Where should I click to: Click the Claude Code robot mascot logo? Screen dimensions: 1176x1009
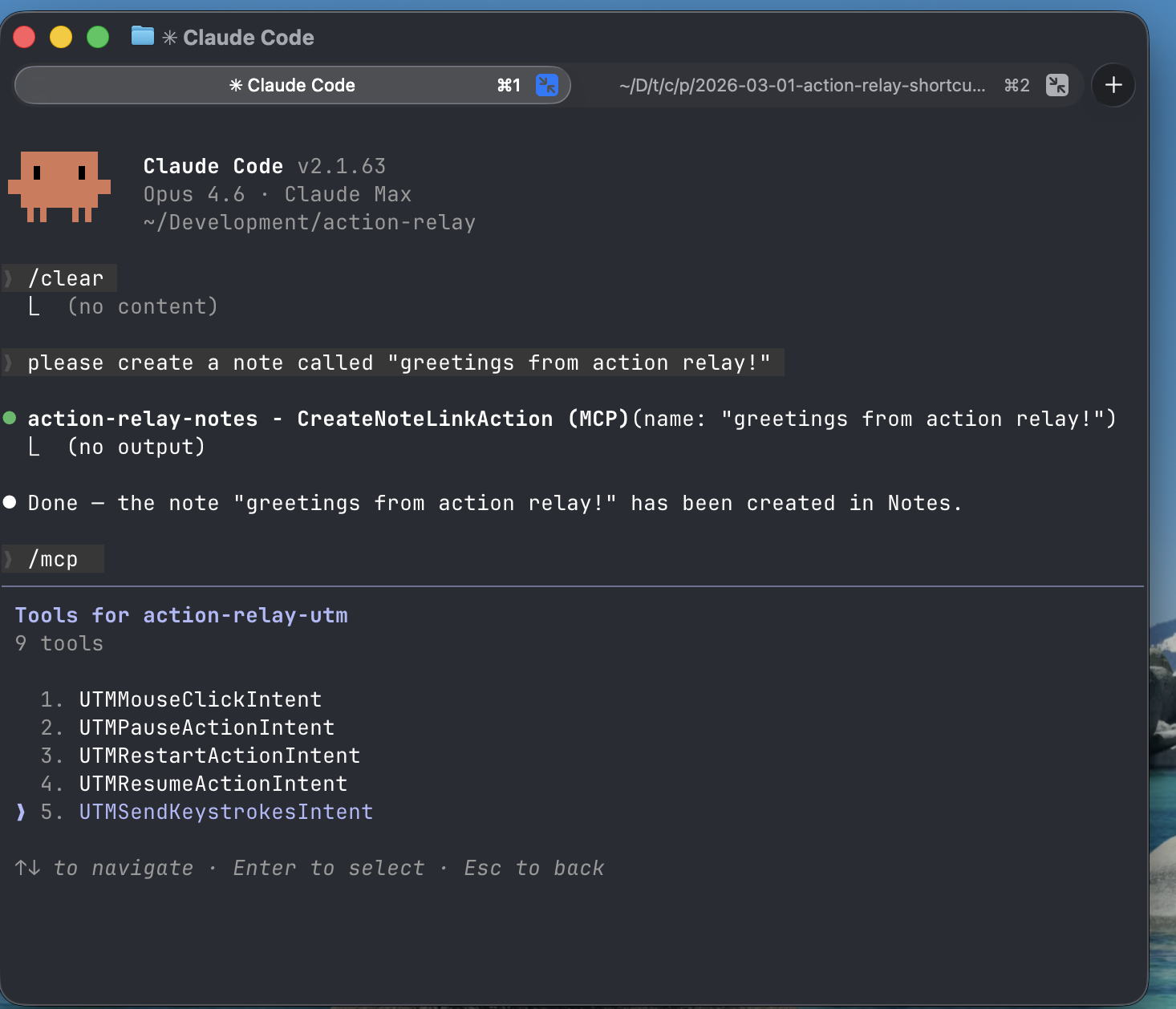(59, 186)
